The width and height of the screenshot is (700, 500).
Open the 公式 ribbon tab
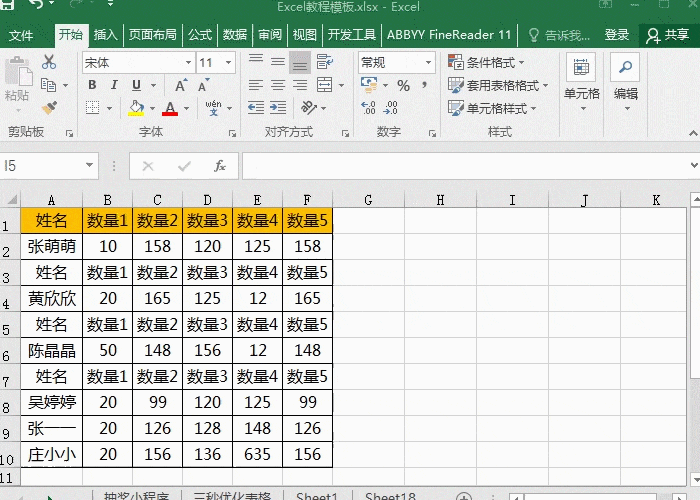tap(200, 35)
